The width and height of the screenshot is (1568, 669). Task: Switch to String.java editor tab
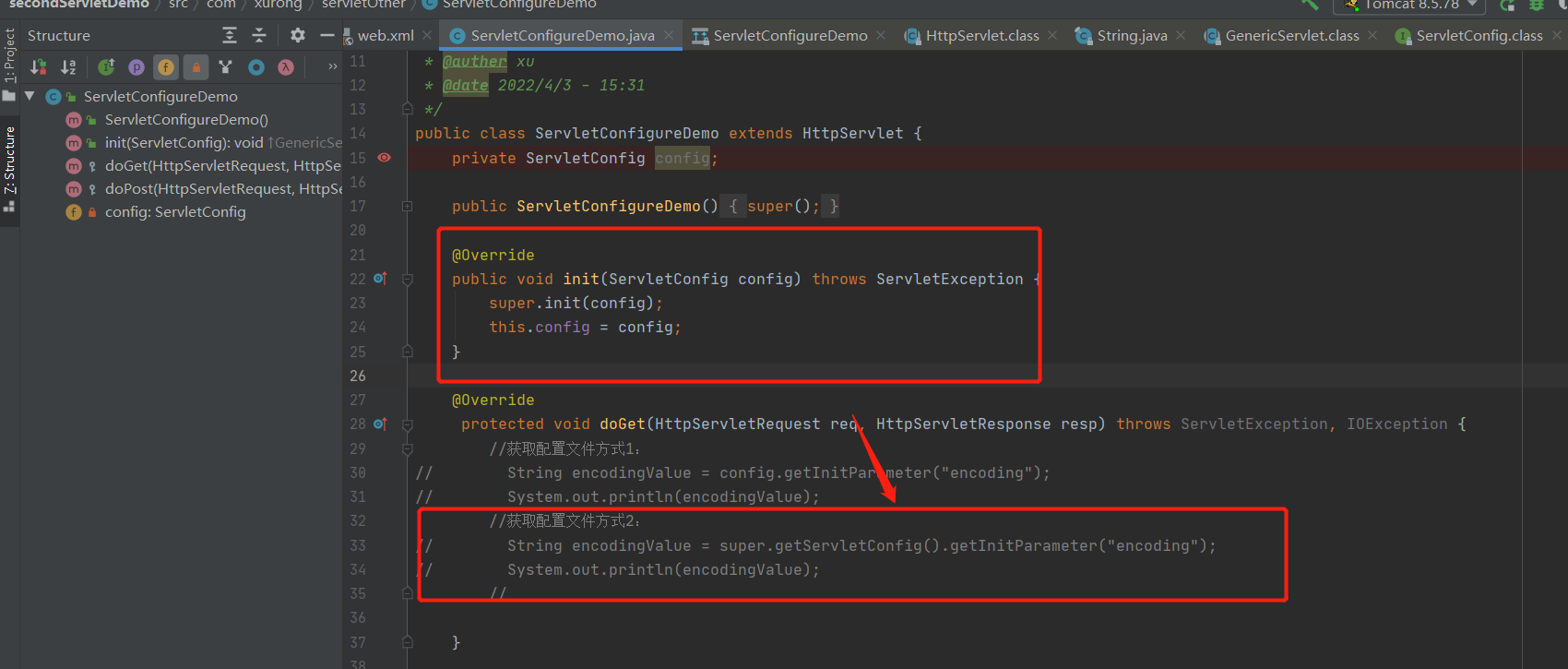tap(1132, 35)
